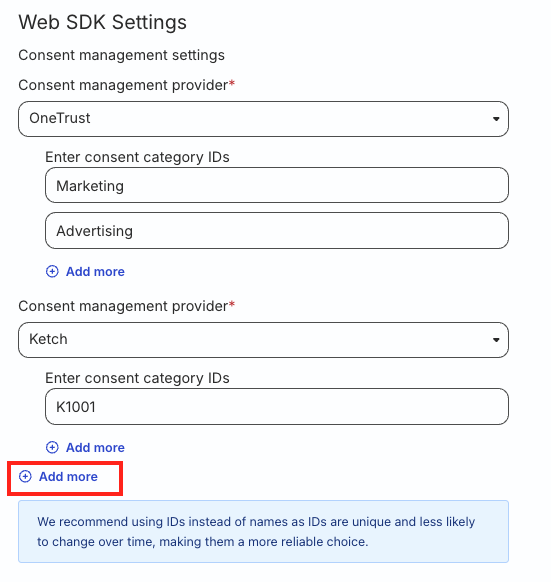551x582 pixels.
Task: Click into the K1001 category ID field
Action: pos(277,406)
